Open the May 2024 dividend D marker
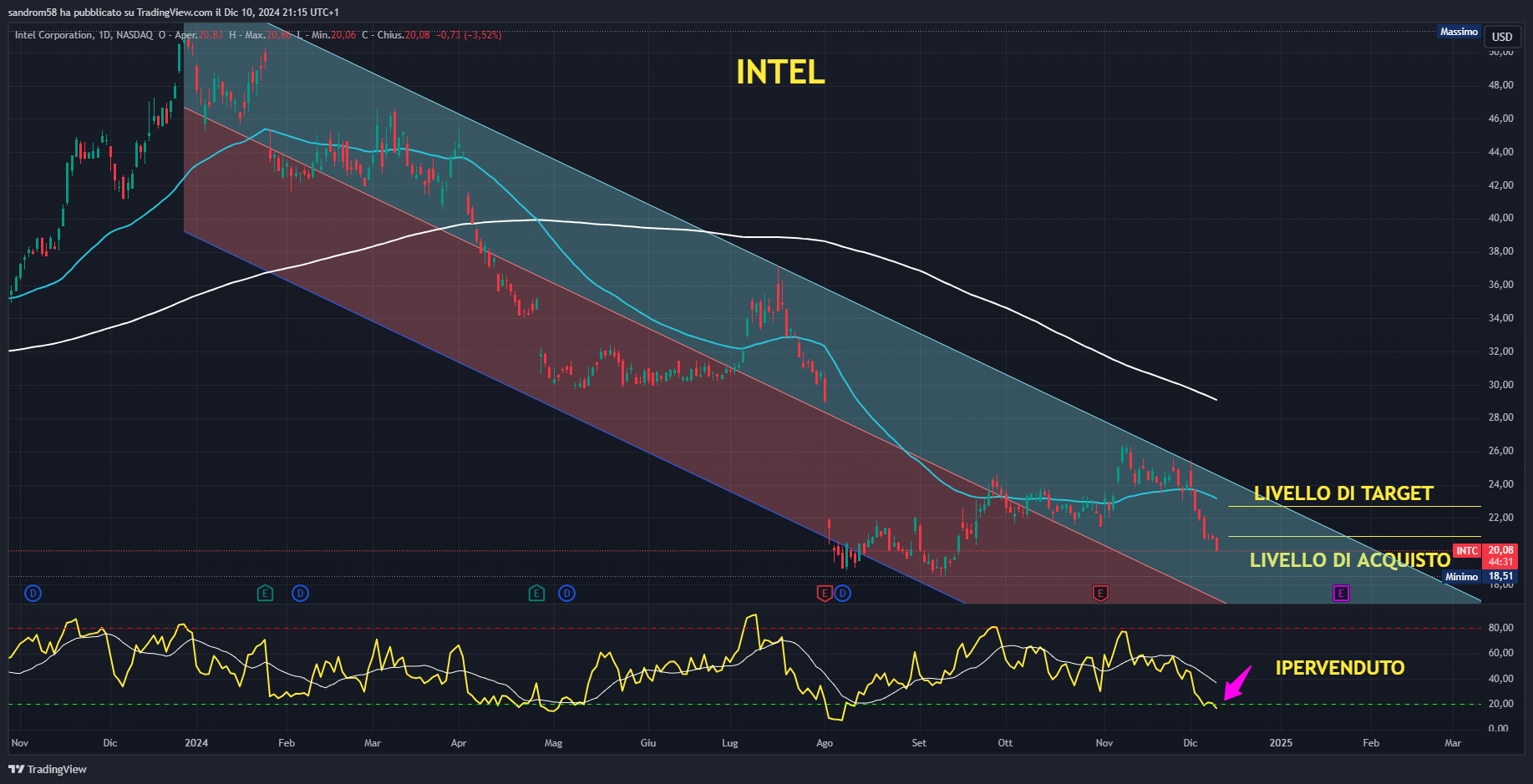The width and height of the screenshot is (1533, 784). (x=566, y=594)
